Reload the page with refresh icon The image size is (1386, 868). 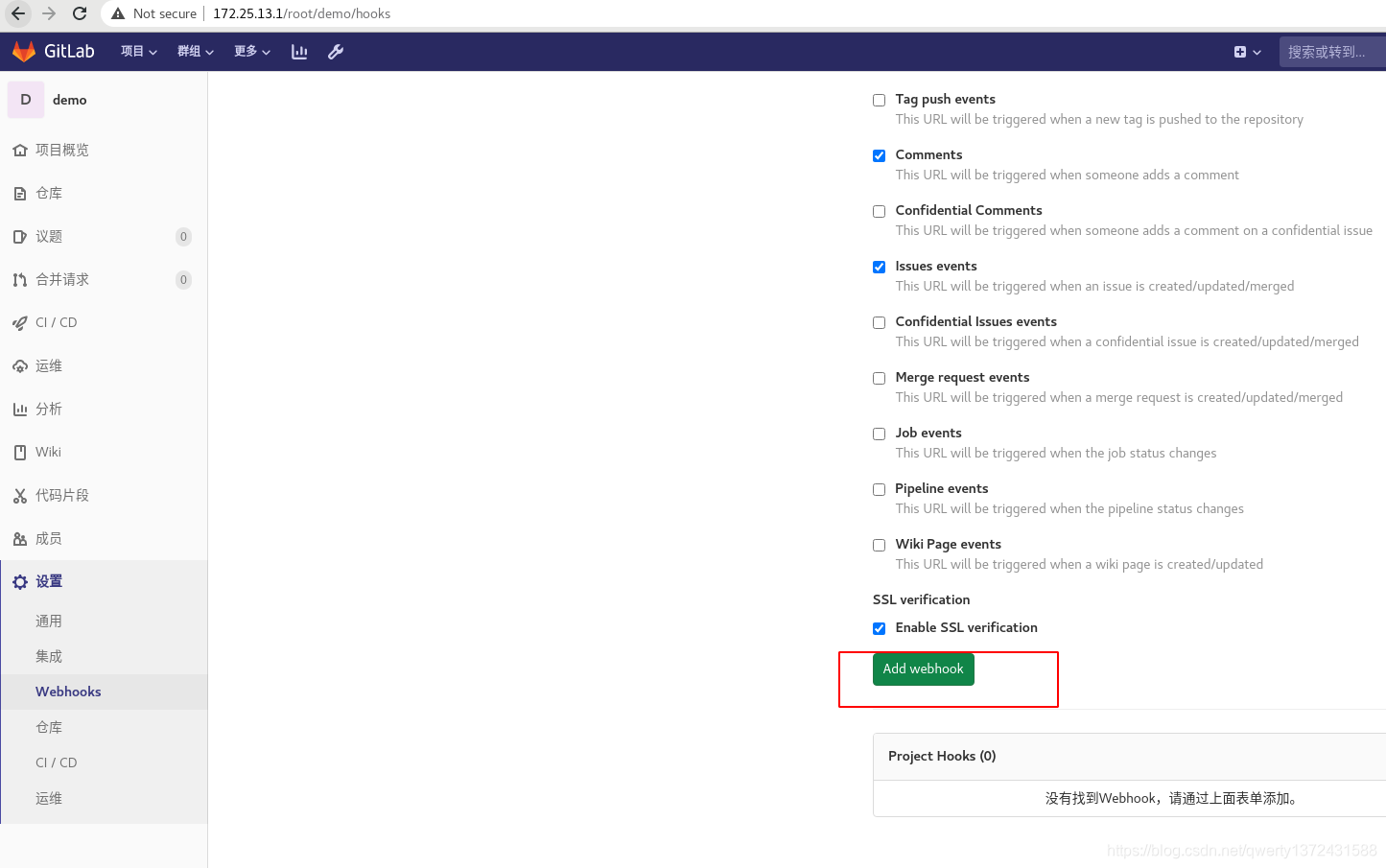80,13
